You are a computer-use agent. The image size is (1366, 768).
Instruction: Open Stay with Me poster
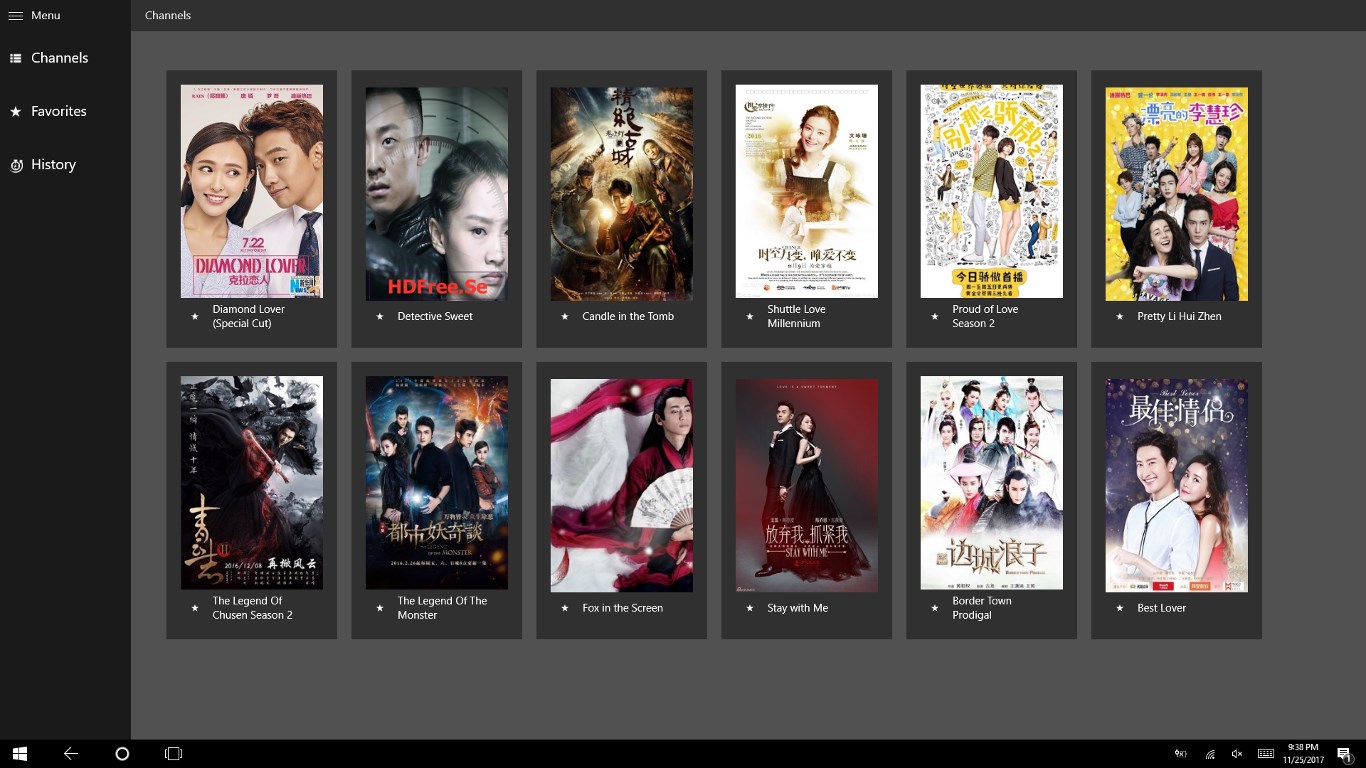click(x=807, y=486)
